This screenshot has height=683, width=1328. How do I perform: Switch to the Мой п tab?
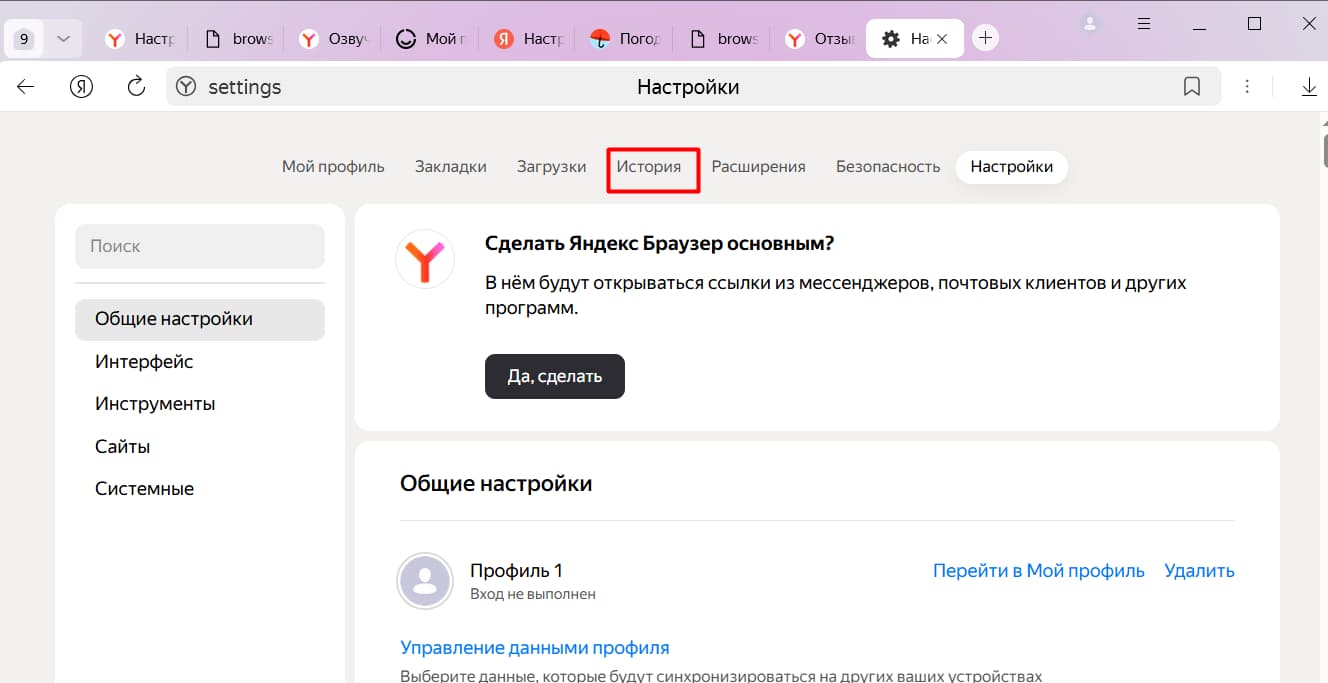coord(431,39)
